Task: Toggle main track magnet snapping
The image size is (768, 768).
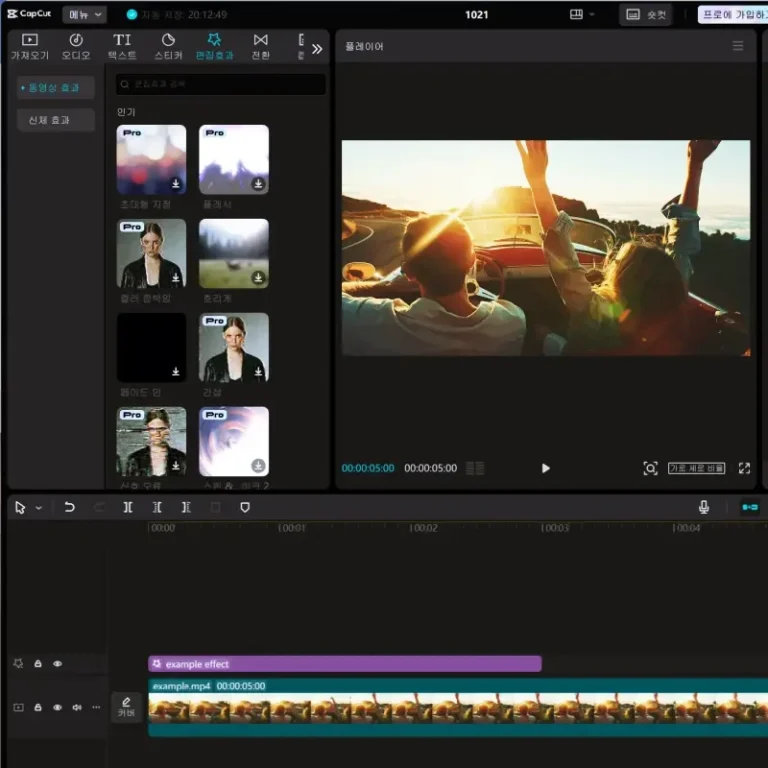Action: click(x=749, y=507)
